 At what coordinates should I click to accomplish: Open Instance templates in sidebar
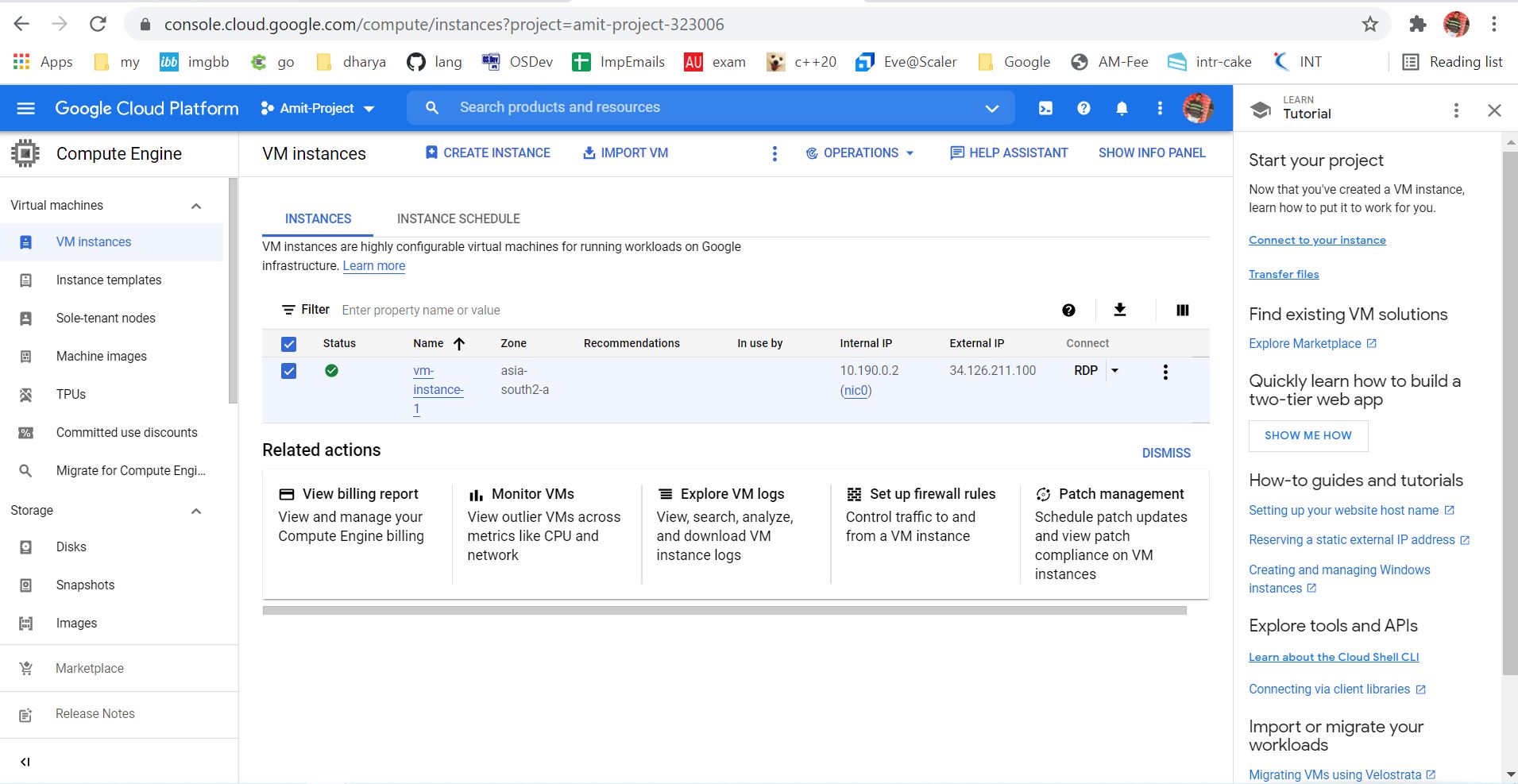point(109,280)
